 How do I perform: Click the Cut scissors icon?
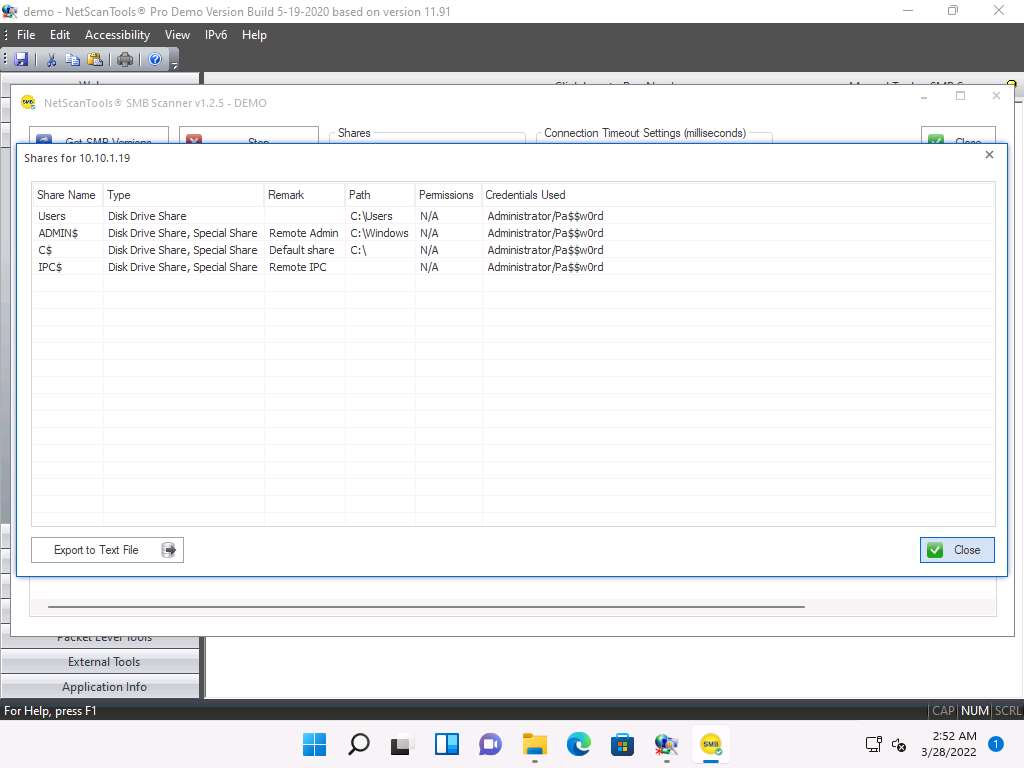(x=52, y=60)
